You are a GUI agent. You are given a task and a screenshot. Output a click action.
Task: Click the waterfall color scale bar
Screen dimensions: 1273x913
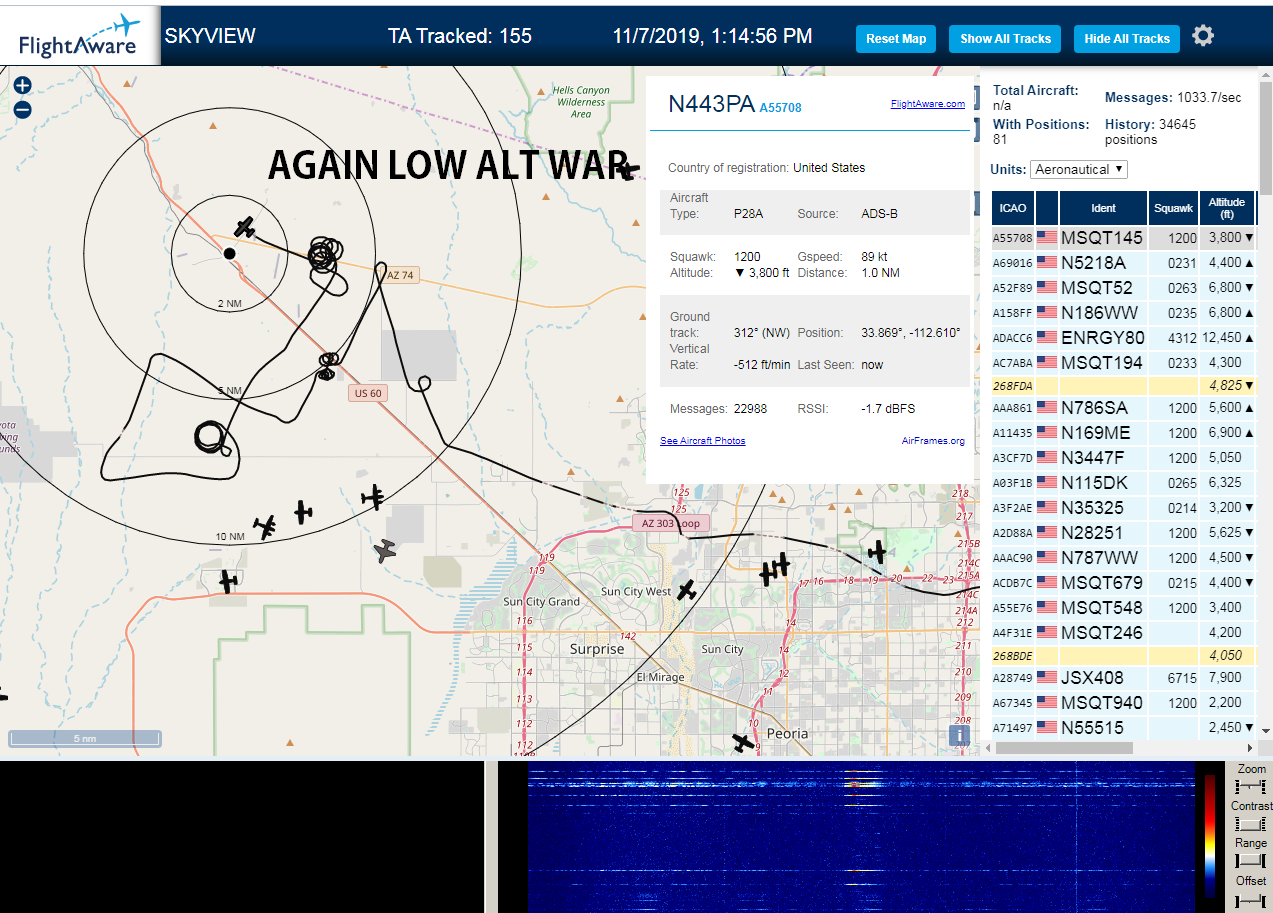(x=1210, y=835)
